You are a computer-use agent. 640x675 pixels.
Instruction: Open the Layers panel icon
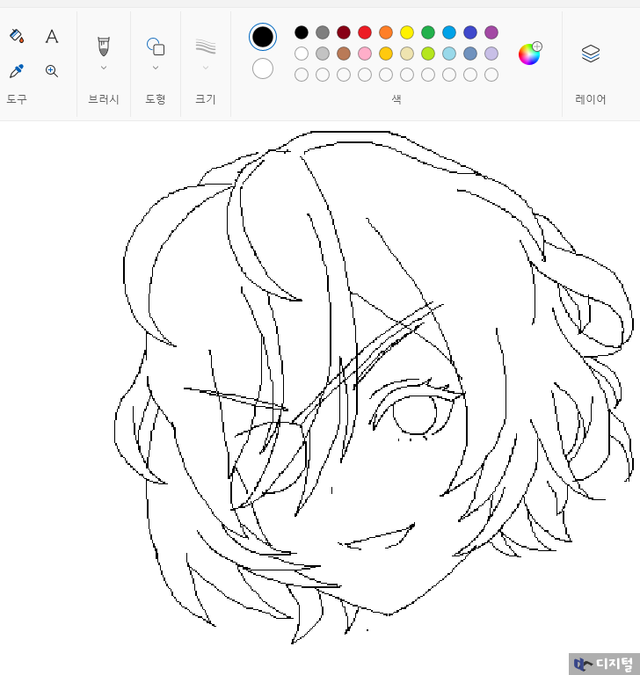coord(590,54)
